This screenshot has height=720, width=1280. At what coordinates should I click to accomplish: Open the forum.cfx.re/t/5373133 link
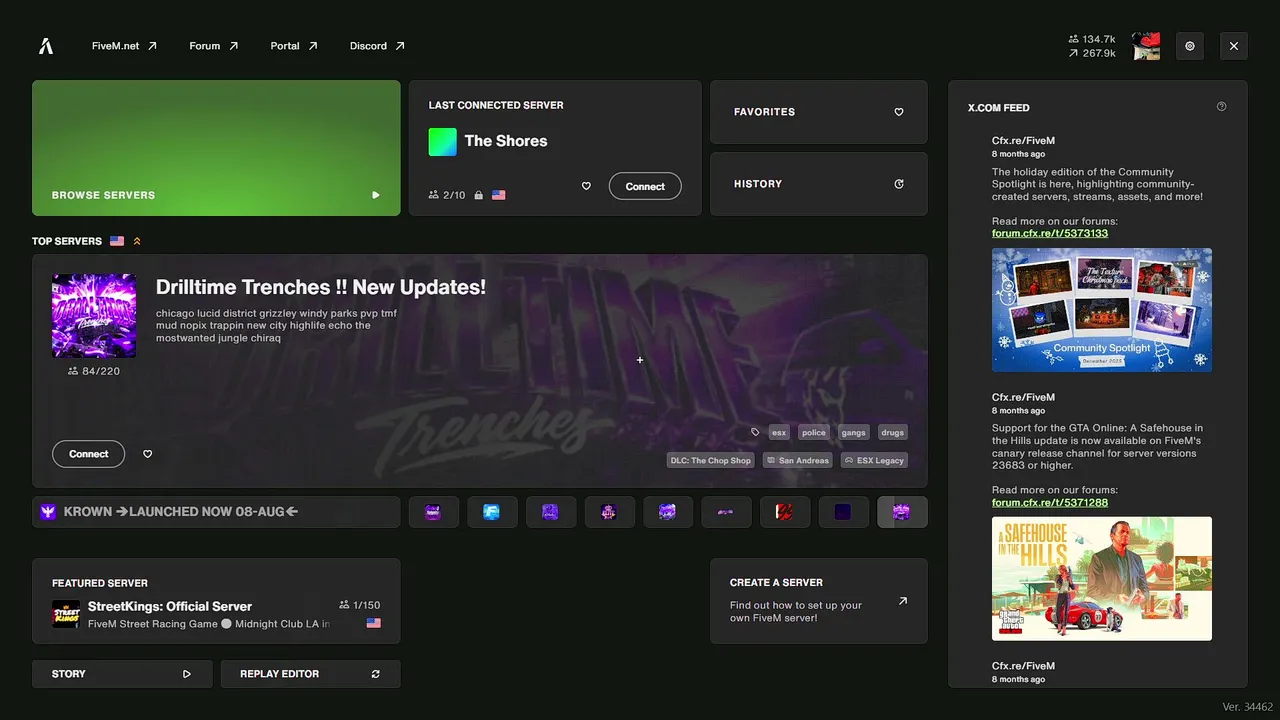[1050, 233]
